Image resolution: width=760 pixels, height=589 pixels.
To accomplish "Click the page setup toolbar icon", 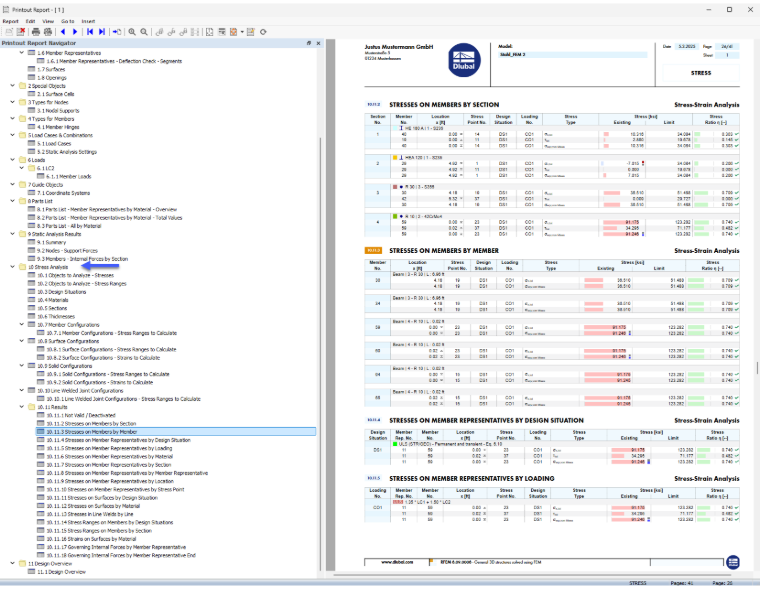I will (x=209, y=32).
